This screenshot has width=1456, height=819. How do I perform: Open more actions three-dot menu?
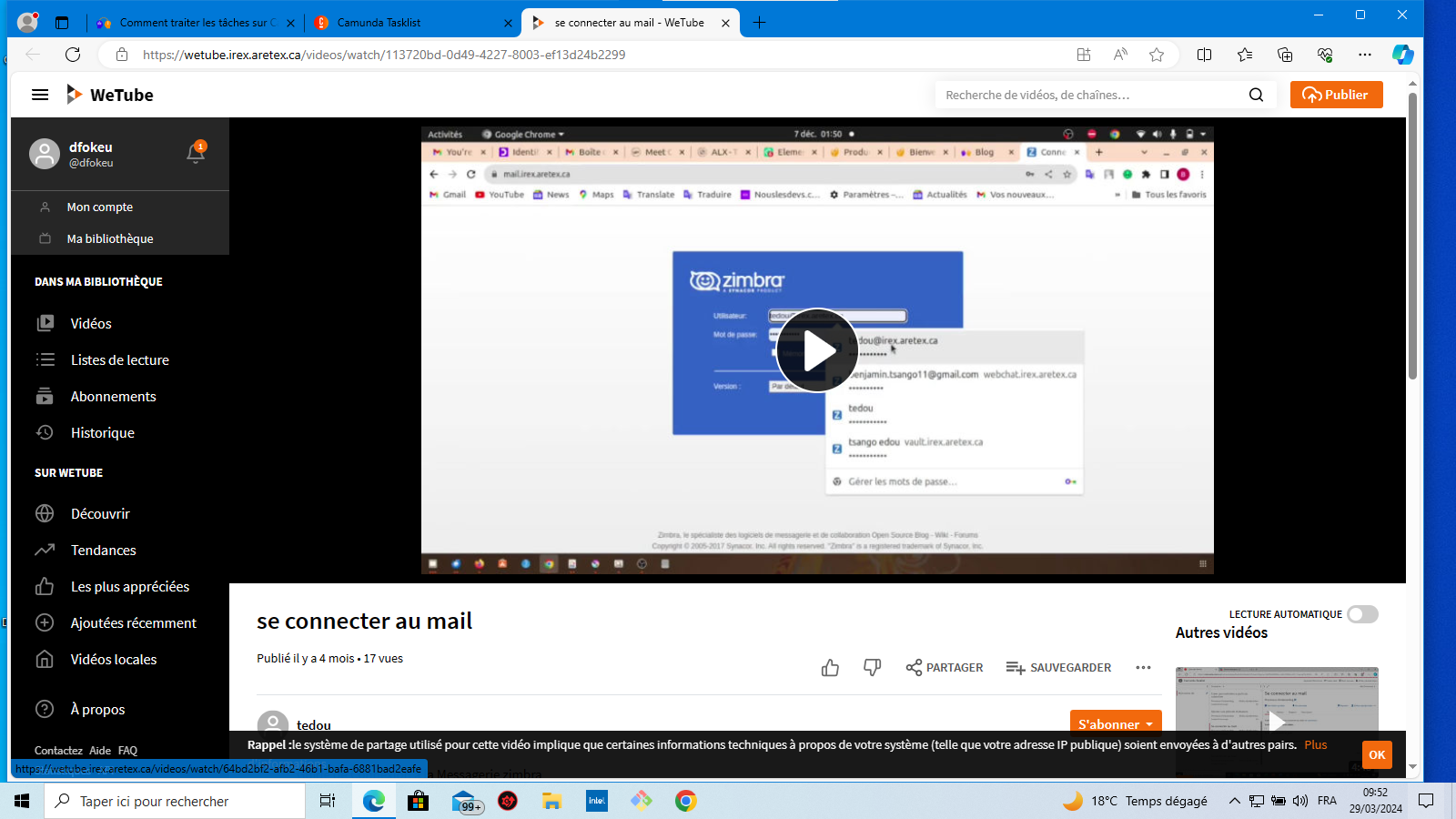pos(1143,668)
